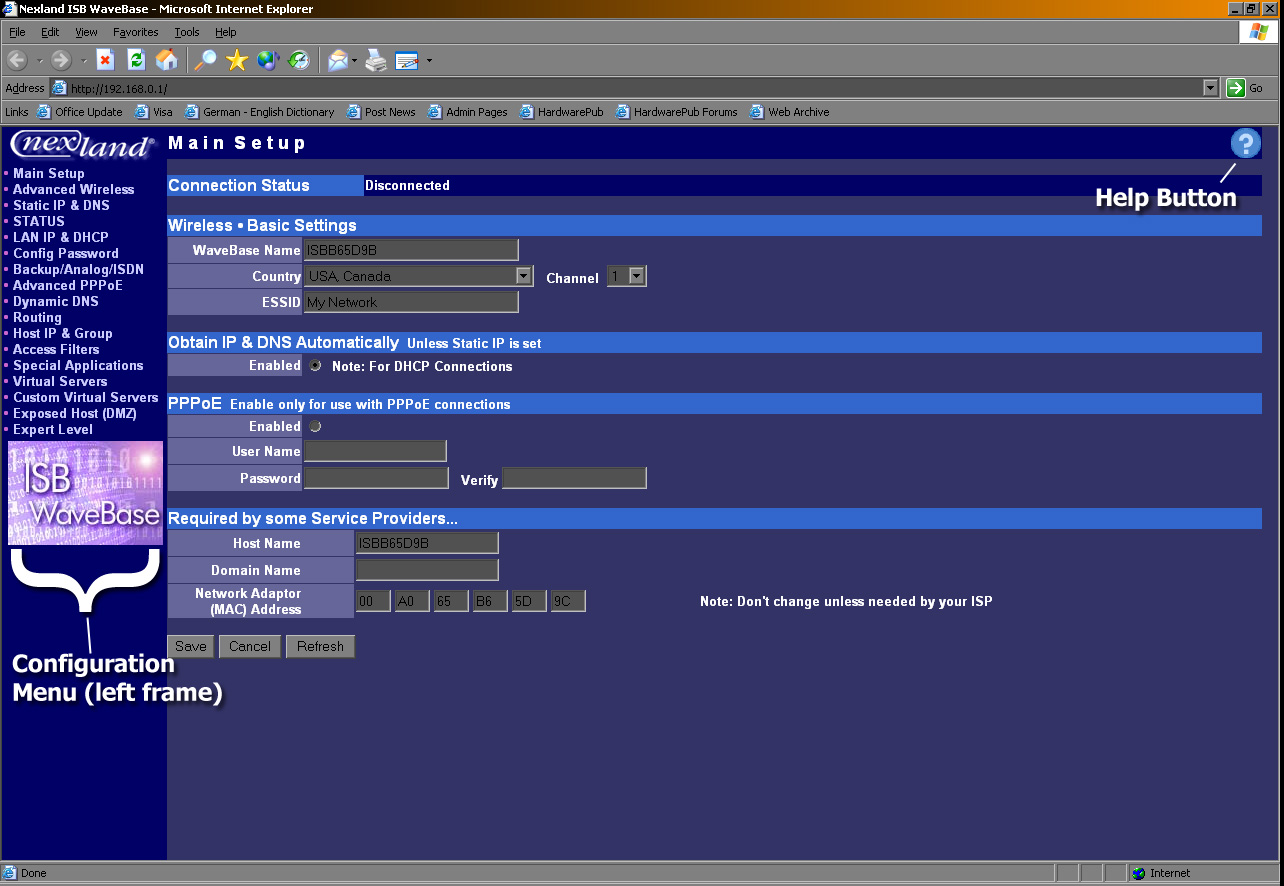Open the address bar dropdown arrow
The image size is (1284, 886).
click(1210, 88)
